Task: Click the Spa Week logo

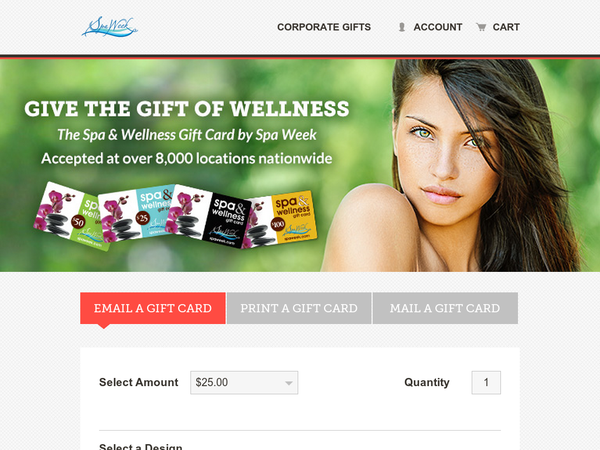Action: (109, 27)
